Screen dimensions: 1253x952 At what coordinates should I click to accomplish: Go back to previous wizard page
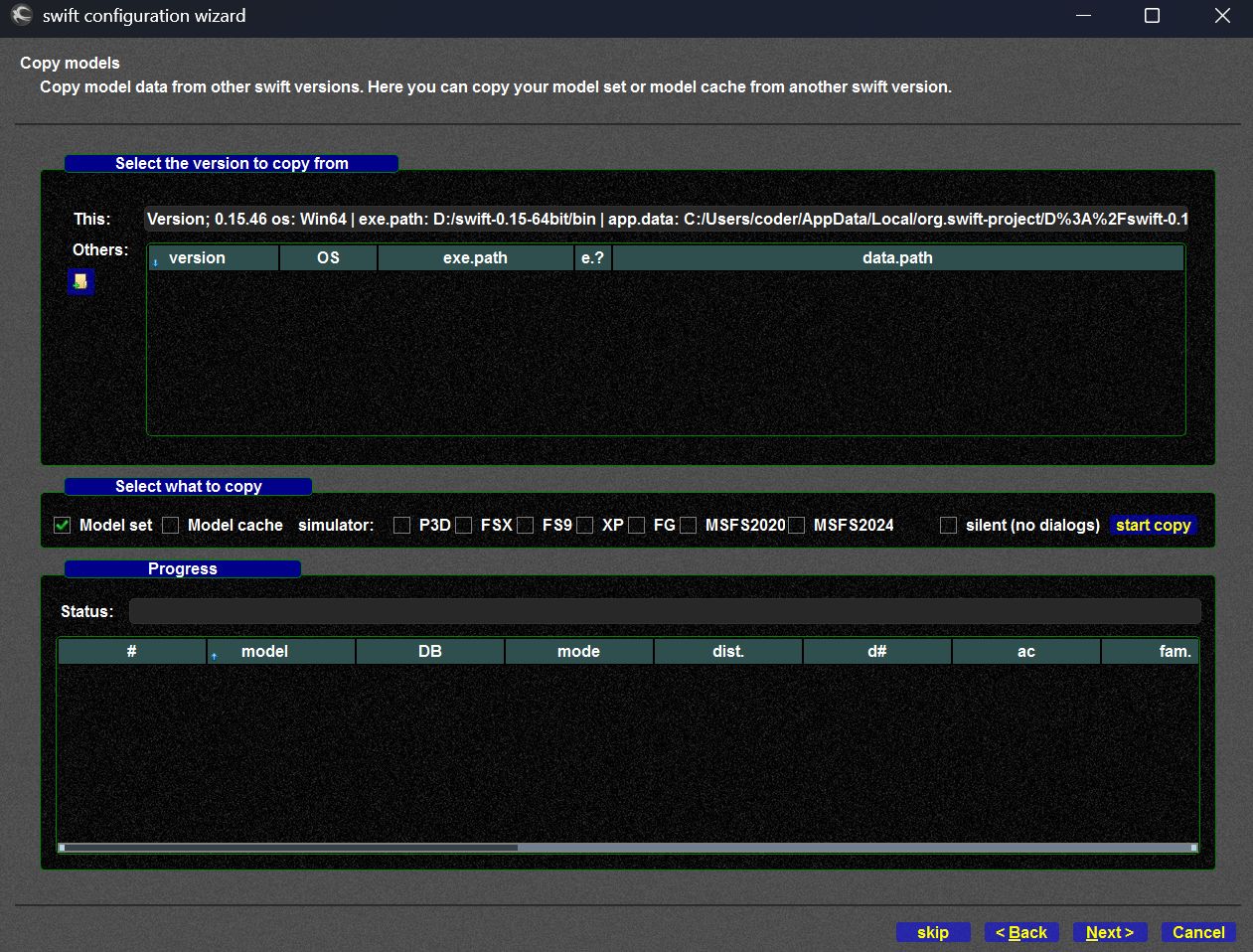coord(1021,932)
